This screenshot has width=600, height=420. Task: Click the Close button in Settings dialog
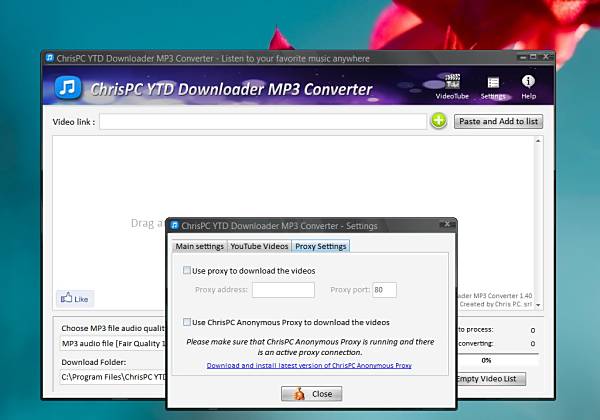coord(311,394)
